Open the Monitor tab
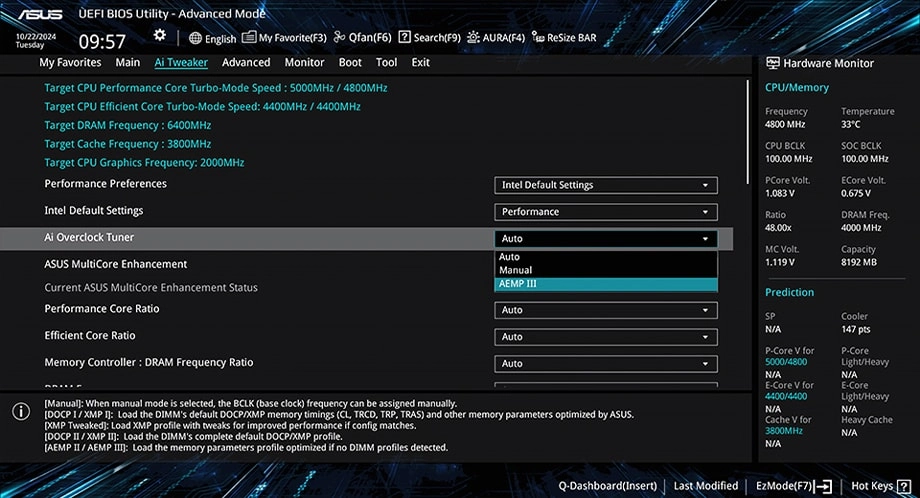 pyautogui.click(x=304, y=62)
